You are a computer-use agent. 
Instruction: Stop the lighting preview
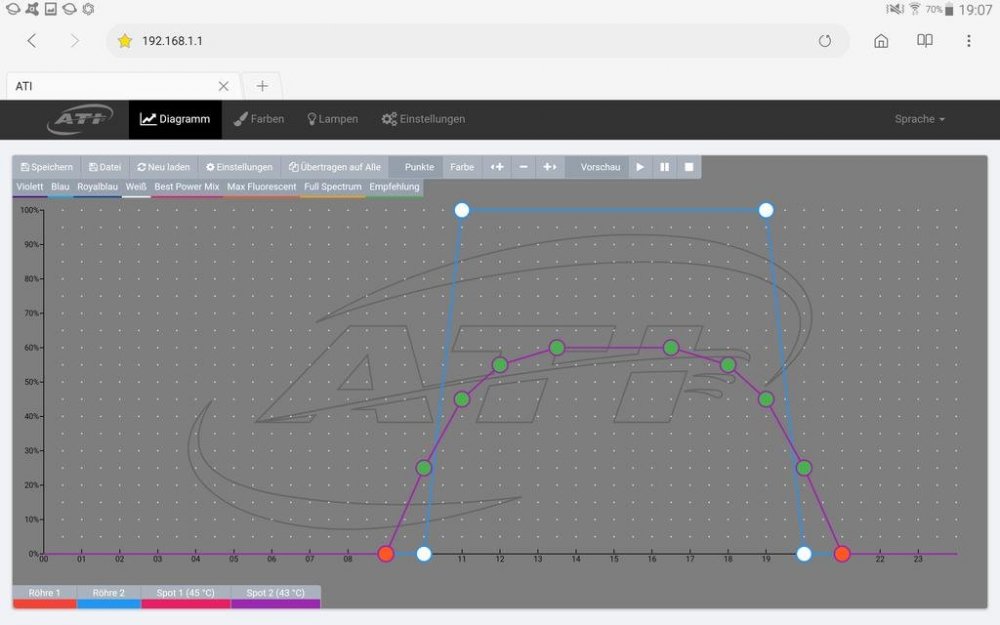click(688, 167)
